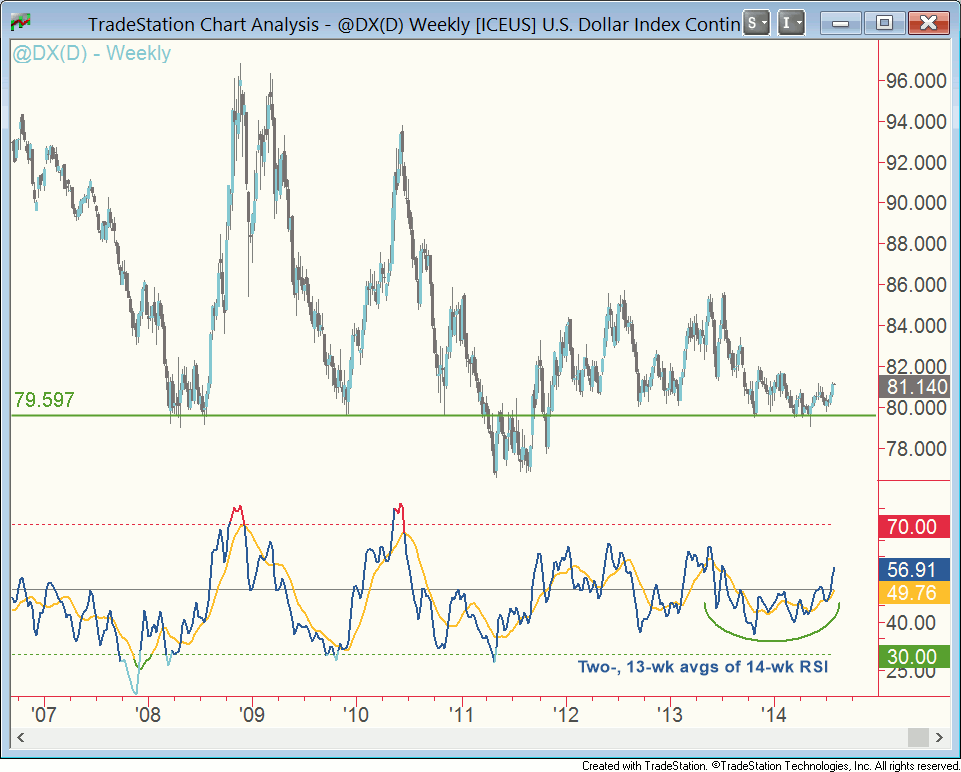Maximize the Chart Analysis window
Image resolution: width=961 pixels, height=772 pixels.
(884, 22)
